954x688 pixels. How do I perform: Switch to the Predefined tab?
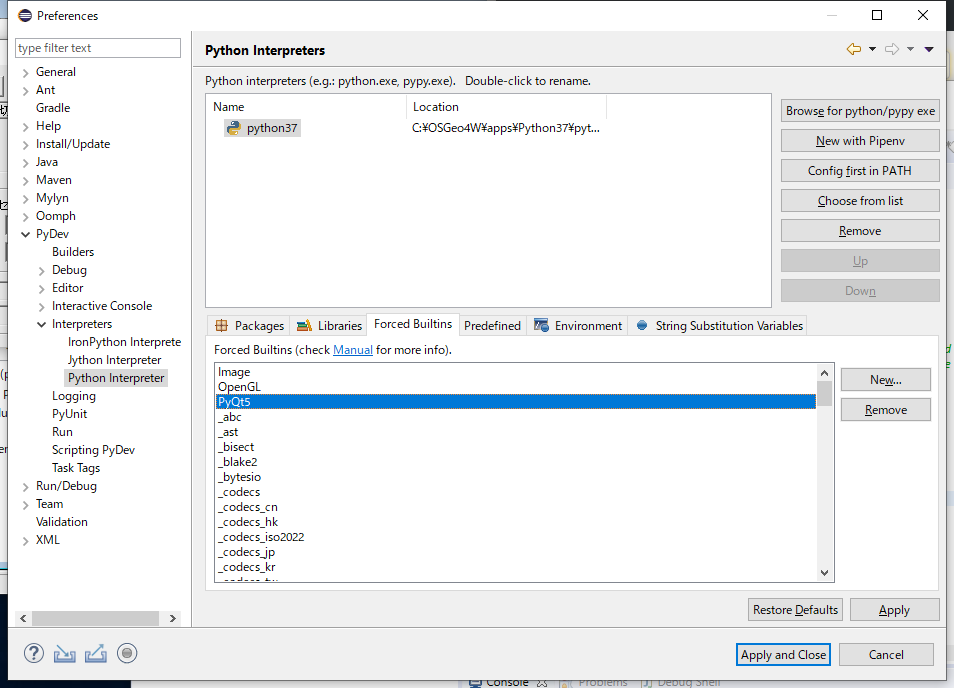click(492, 325)
